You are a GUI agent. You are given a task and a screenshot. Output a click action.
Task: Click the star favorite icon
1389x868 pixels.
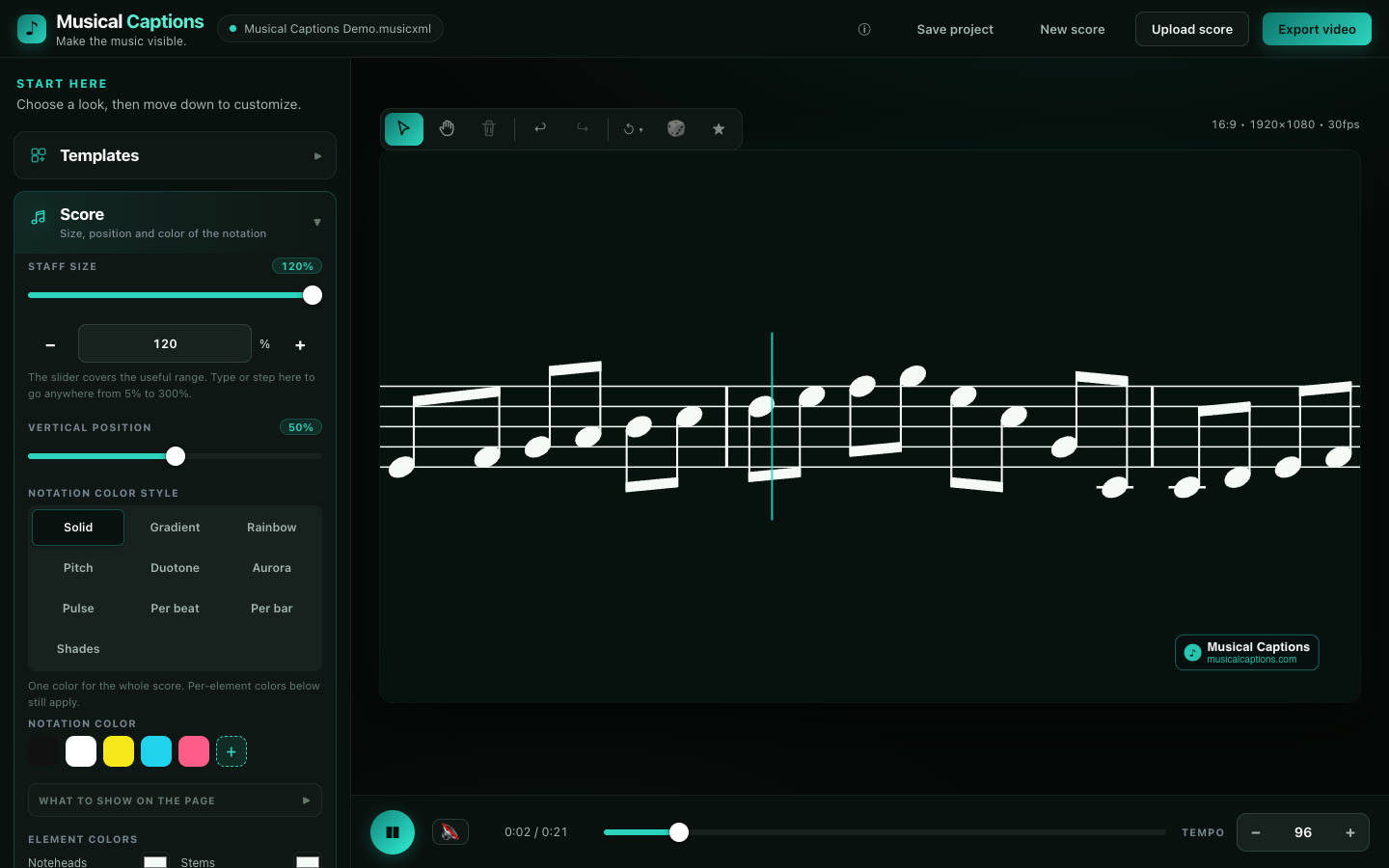point(719,128)
